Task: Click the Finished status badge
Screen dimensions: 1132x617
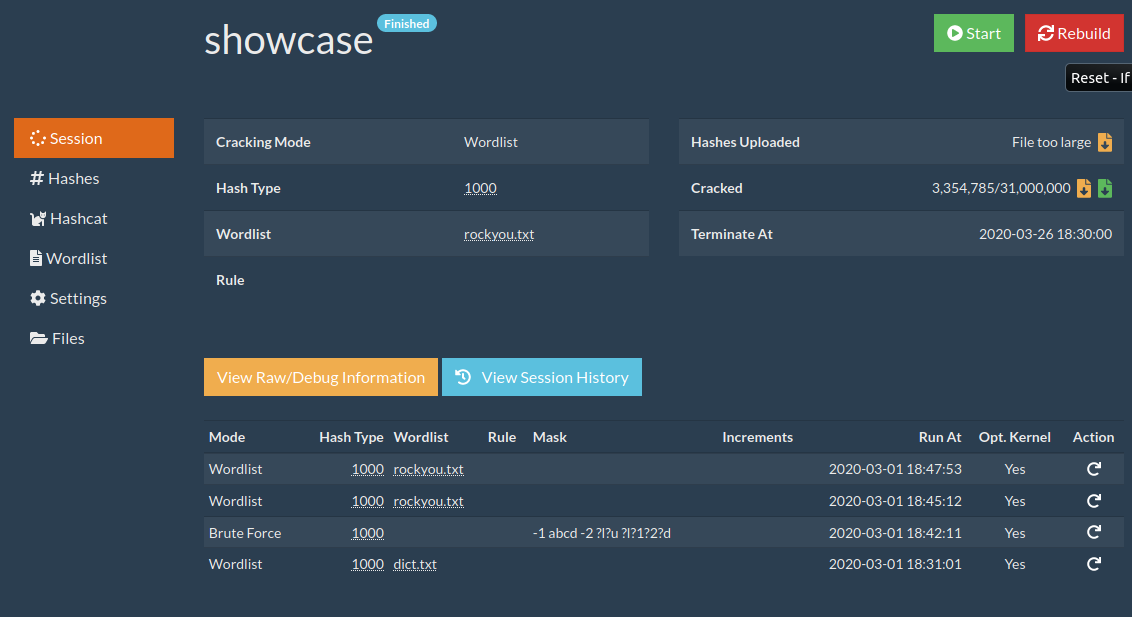Action: coord(406,22)
